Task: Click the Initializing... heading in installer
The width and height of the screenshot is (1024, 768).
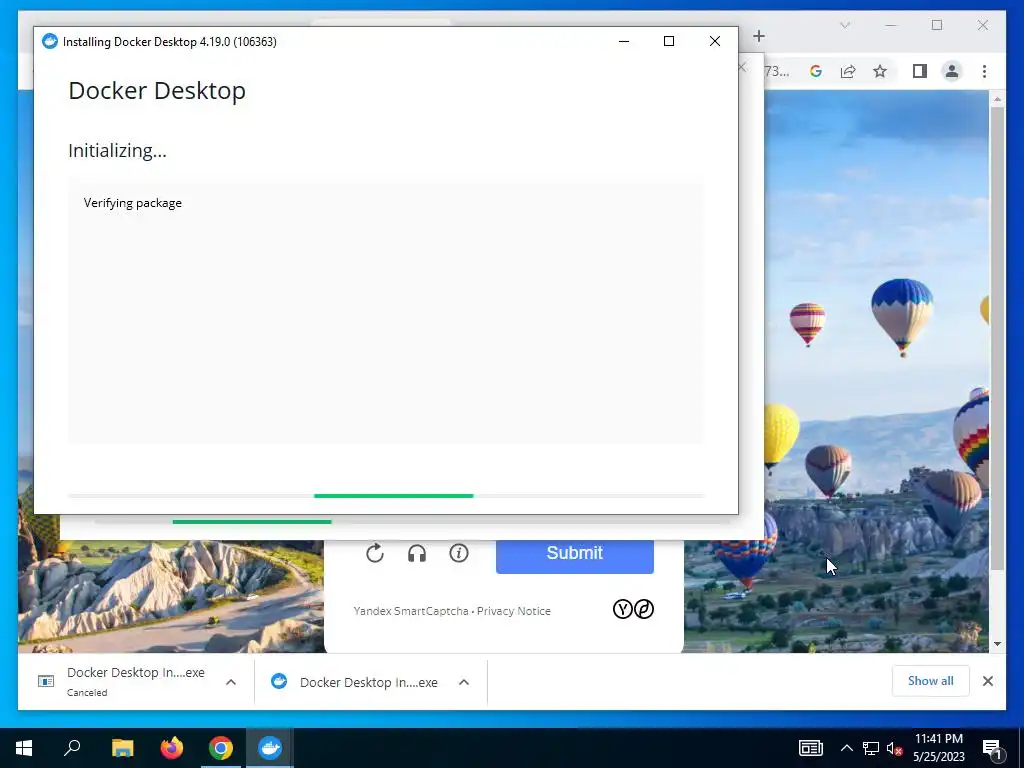Action: click(118, 151)
